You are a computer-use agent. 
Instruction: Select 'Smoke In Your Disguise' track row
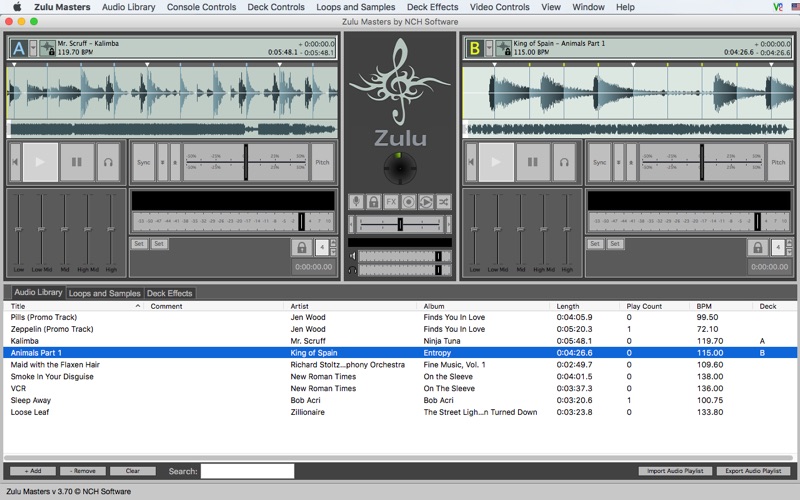click(400, 377)
